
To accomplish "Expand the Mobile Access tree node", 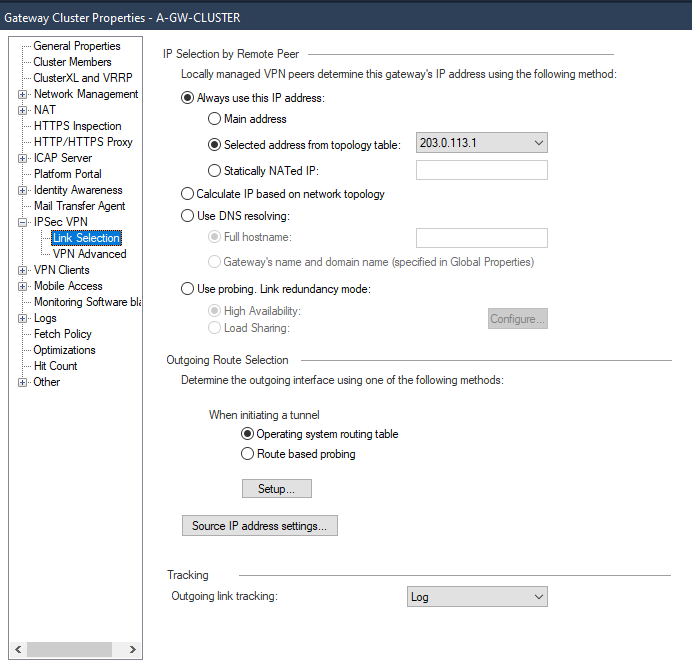I will (x=22, y=286).
